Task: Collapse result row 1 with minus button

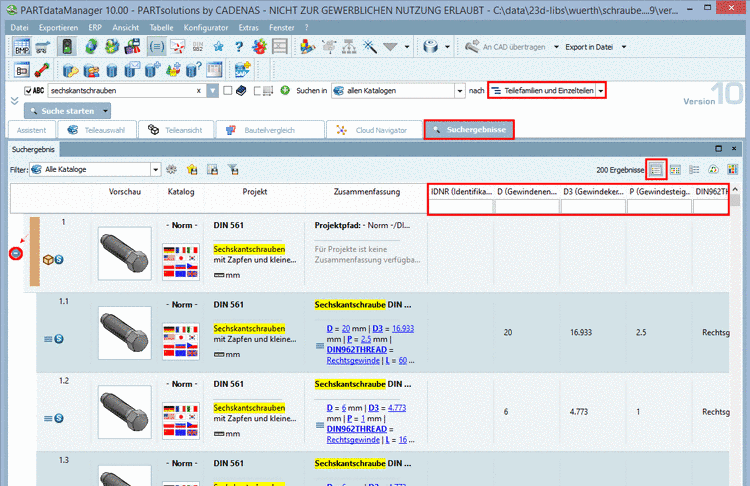Action: (16, 253)
